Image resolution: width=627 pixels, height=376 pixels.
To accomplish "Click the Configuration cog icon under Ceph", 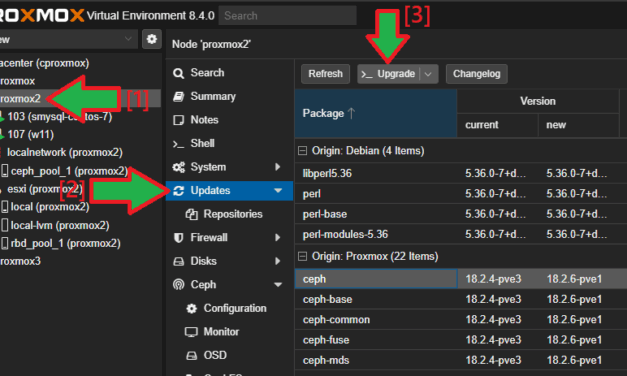I will click(x=192, y=308).
